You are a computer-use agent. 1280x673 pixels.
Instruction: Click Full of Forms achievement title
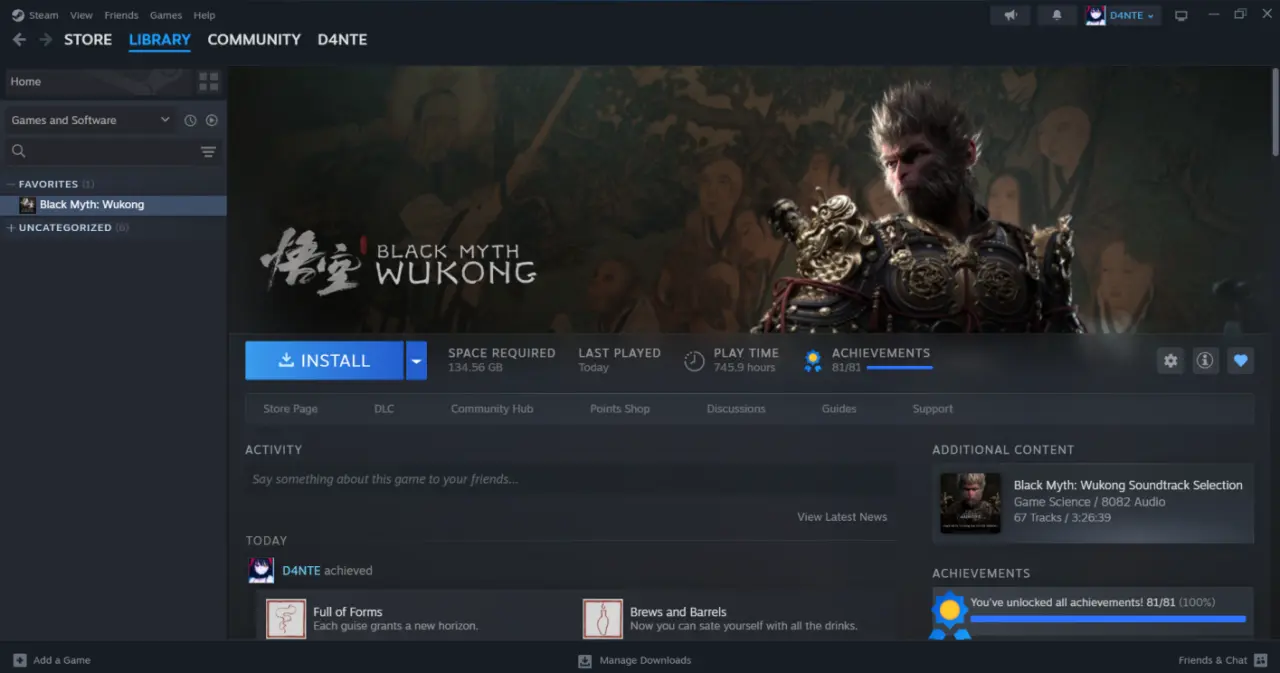[x=347, y=612]
